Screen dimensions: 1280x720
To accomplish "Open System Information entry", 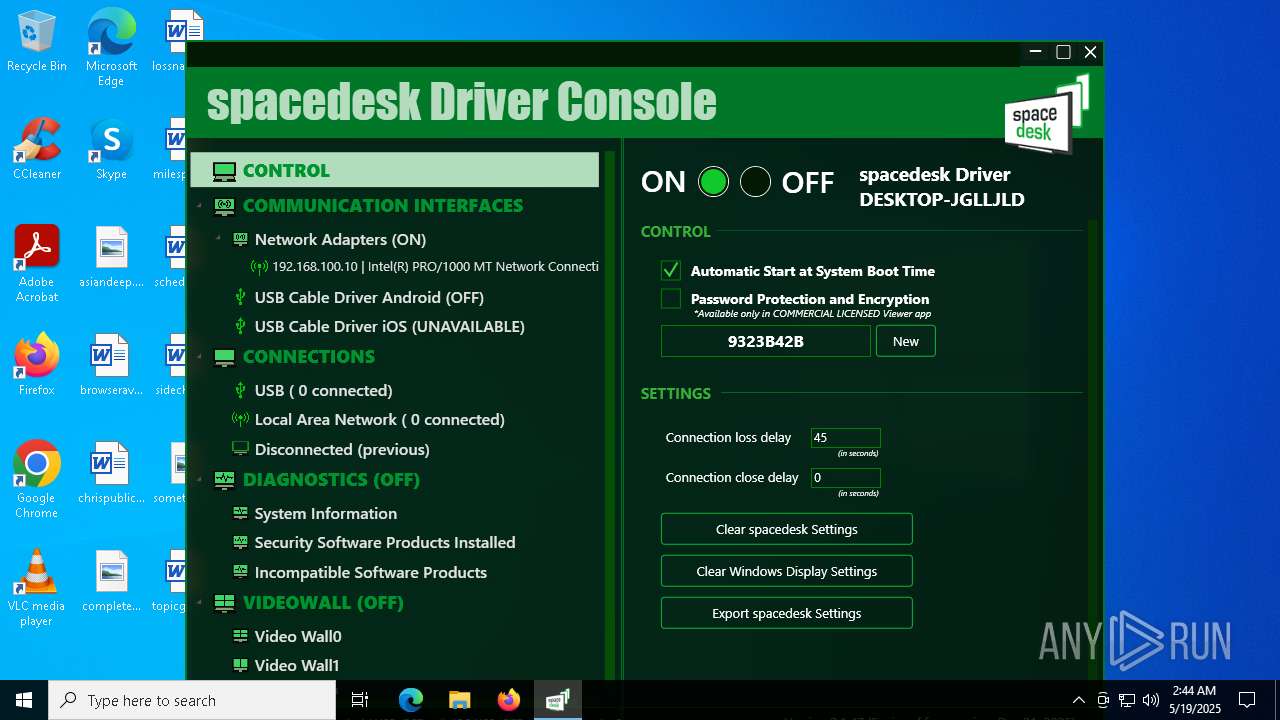I will click(x=325, y=513).
